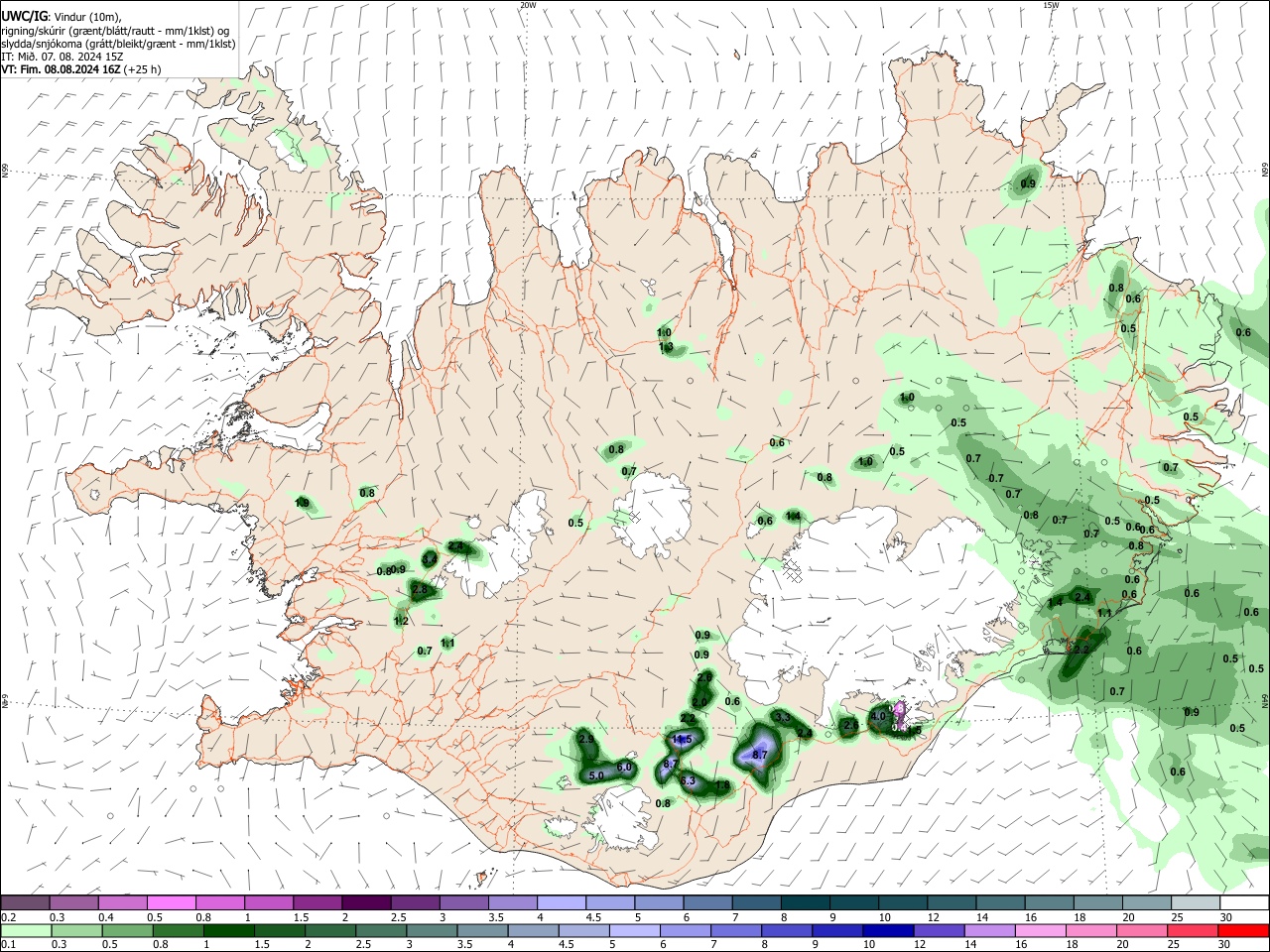Screen dimensions: 1270x952
Task: Click the 3.3 precipitation value on map
Action: pos(783,717)
